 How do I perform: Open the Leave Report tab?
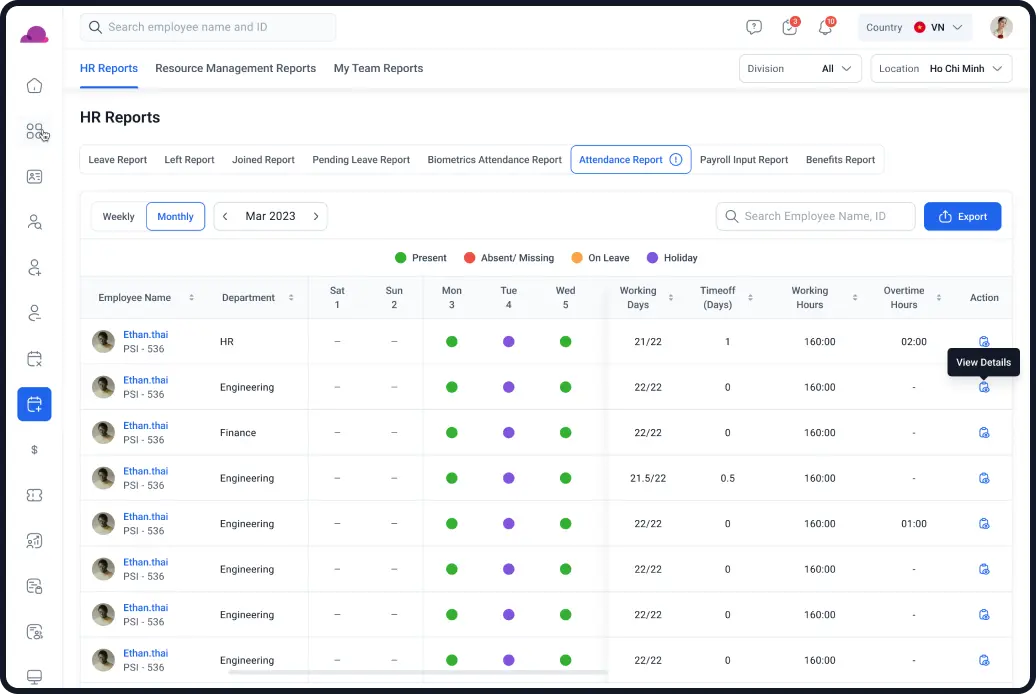(x=118, y=159)
